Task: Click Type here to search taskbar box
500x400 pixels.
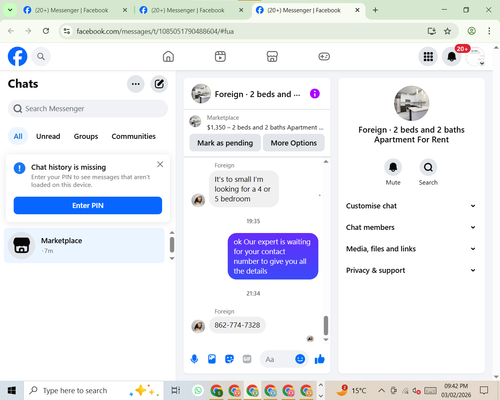Action: tap(93, 390)
